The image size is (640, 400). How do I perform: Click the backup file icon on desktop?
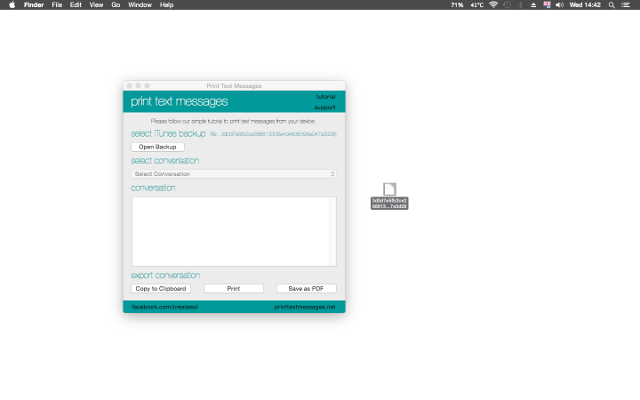pos(389,189)
